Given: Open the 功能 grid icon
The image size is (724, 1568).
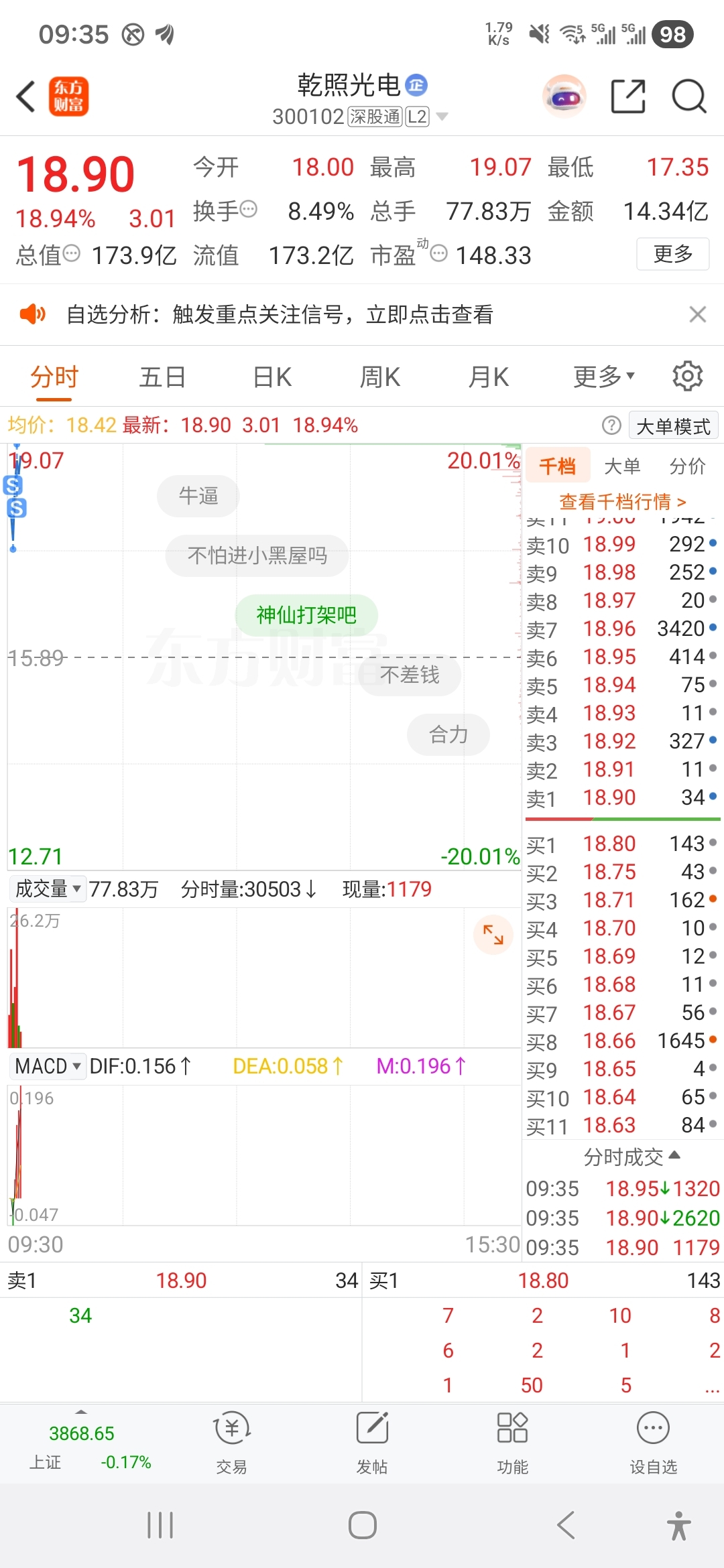Looking at the screenshot, I should point(512,1429).
